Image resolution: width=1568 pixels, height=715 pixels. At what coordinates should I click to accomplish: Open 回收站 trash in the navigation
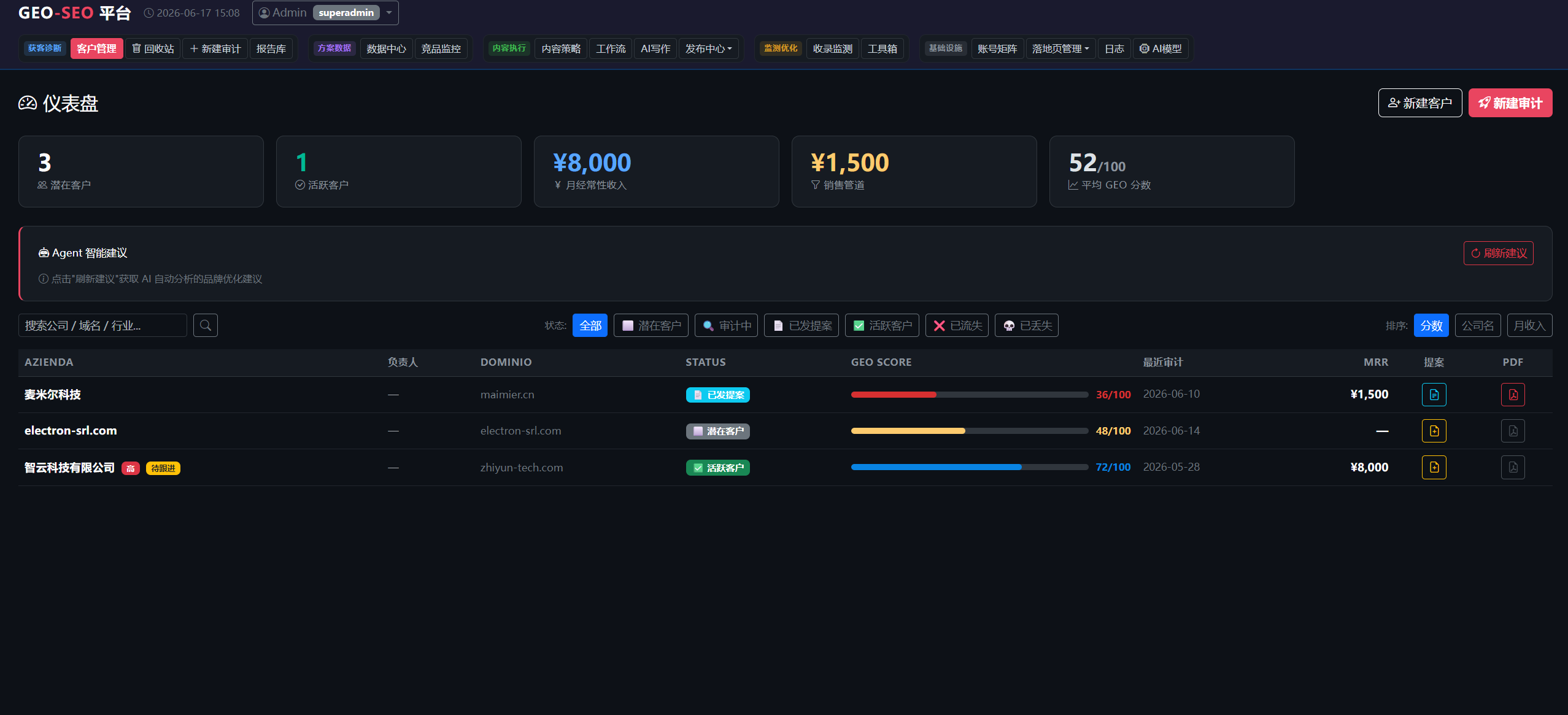(153, 48)
